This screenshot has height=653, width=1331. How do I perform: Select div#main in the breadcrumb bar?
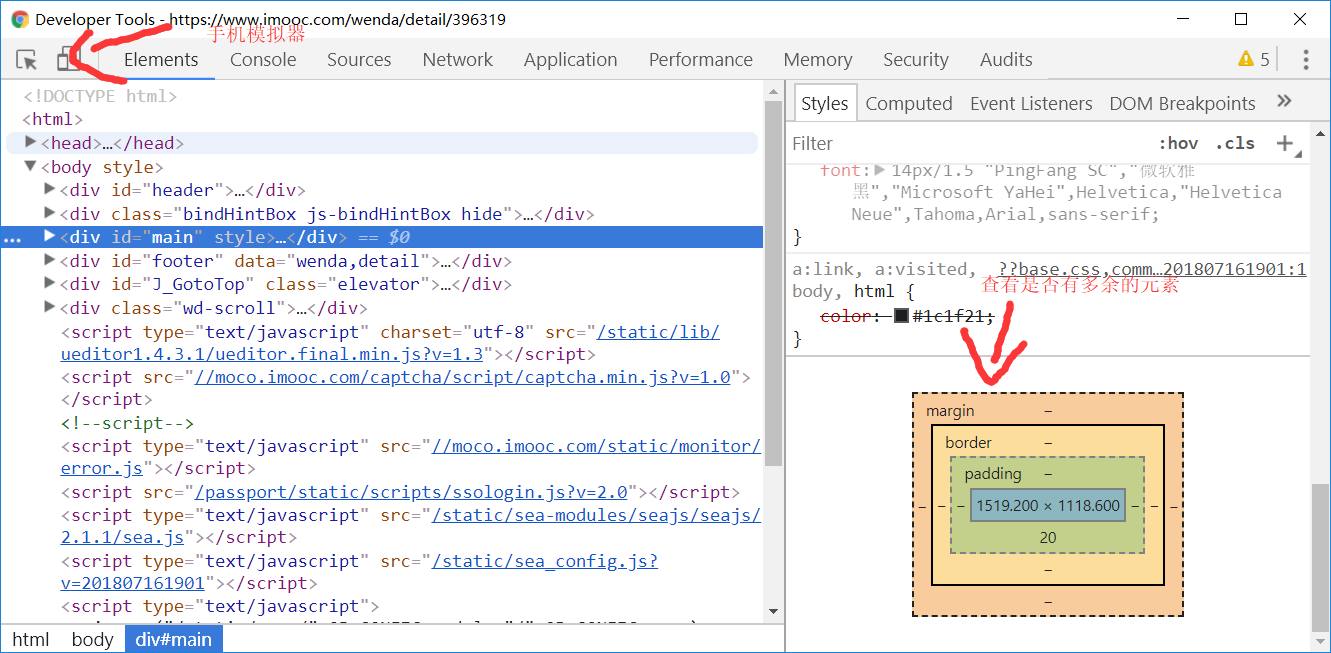[x=174, y=639]
